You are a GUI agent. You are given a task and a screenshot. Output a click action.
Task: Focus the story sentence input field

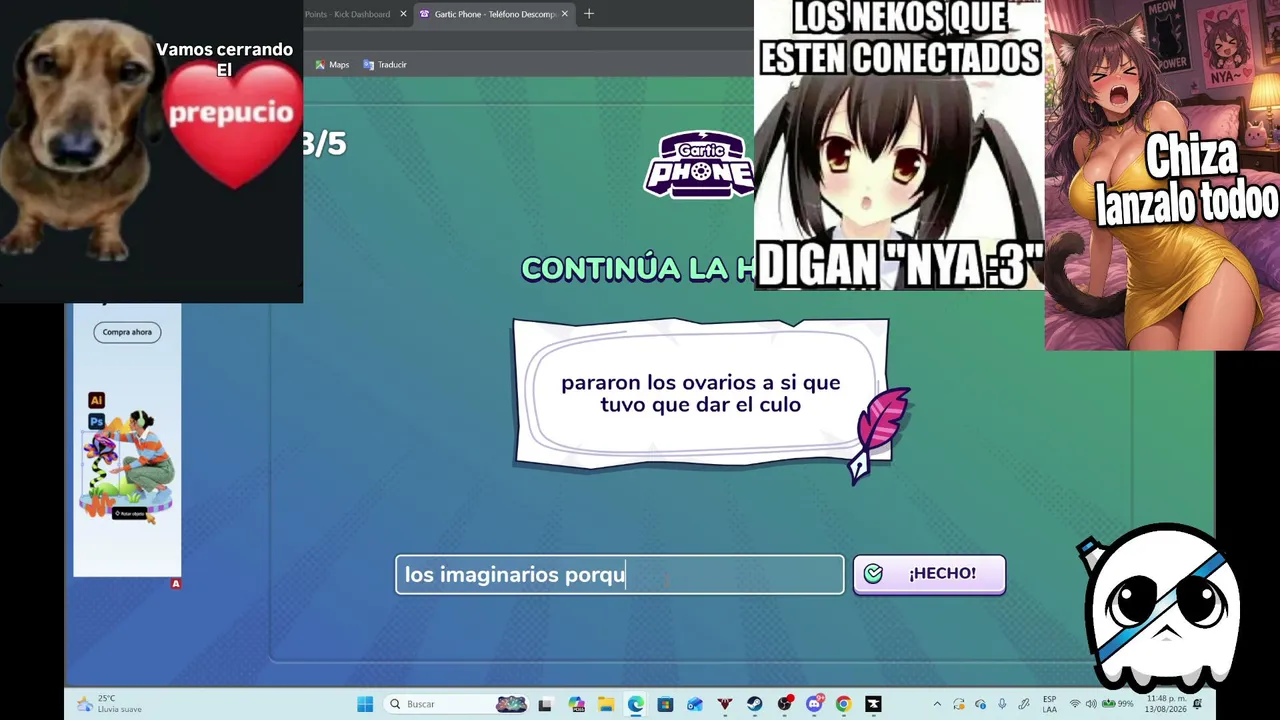(x=620, y=575)
